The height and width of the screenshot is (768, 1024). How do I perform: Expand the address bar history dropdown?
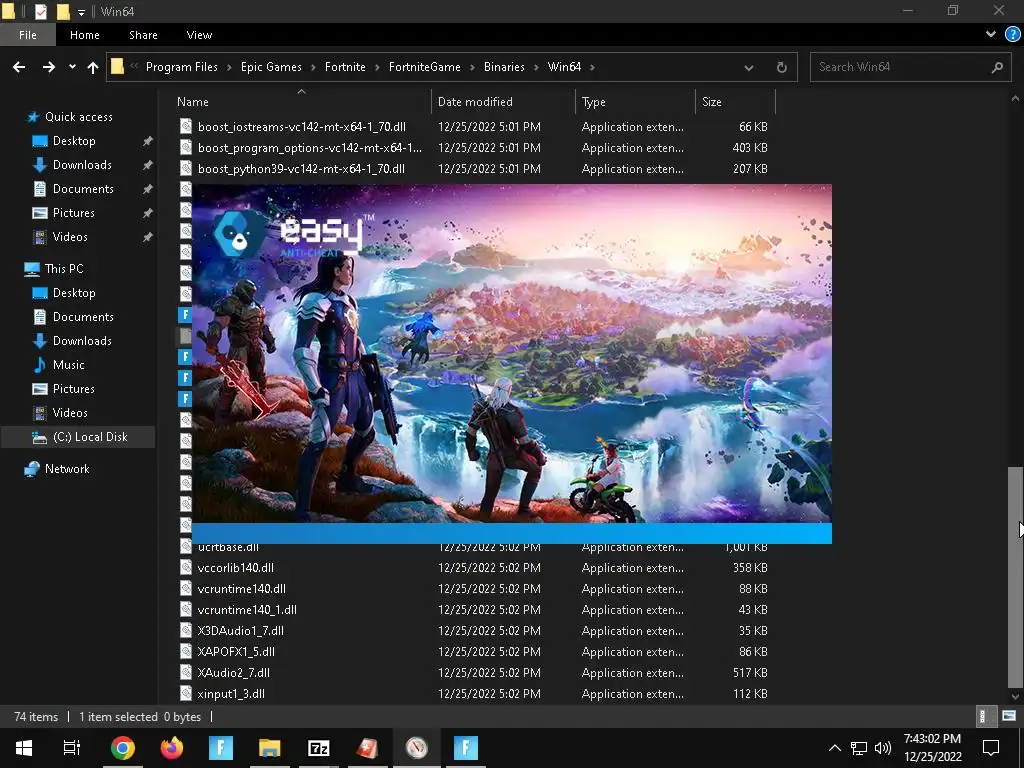click(x=748, y=67)
